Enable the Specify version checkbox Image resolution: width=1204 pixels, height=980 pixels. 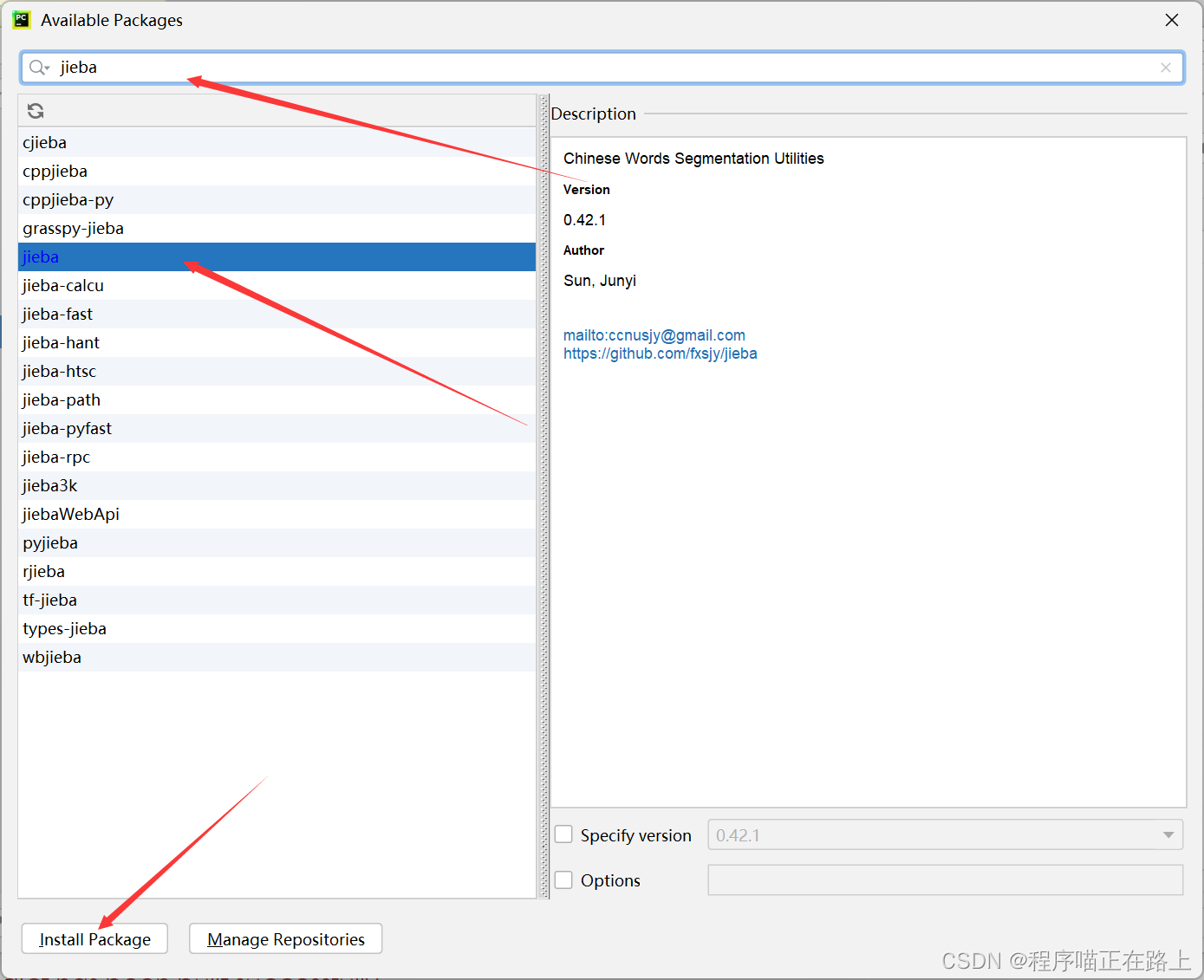tap(563, 834)
